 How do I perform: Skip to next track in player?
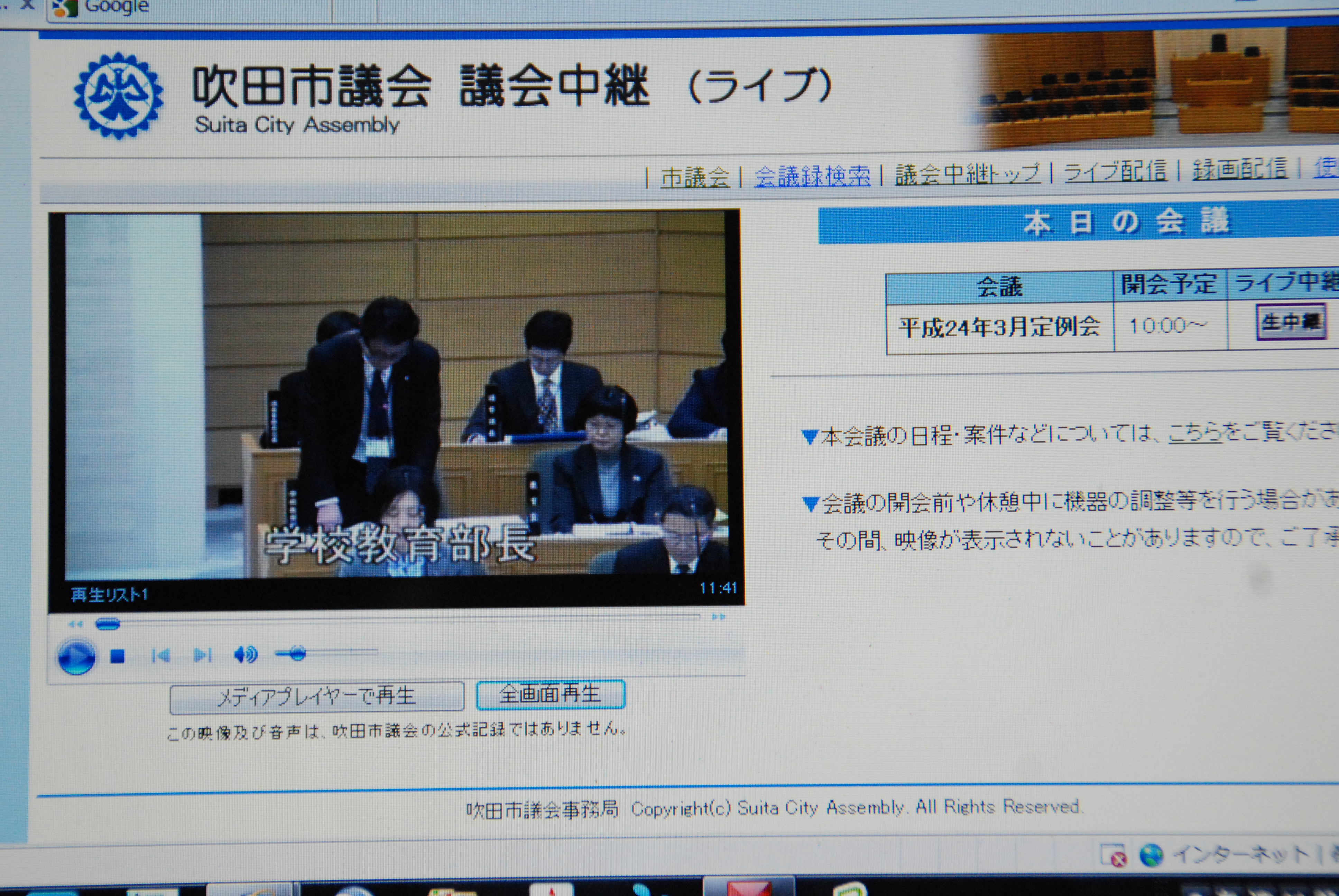coord(203,655)
